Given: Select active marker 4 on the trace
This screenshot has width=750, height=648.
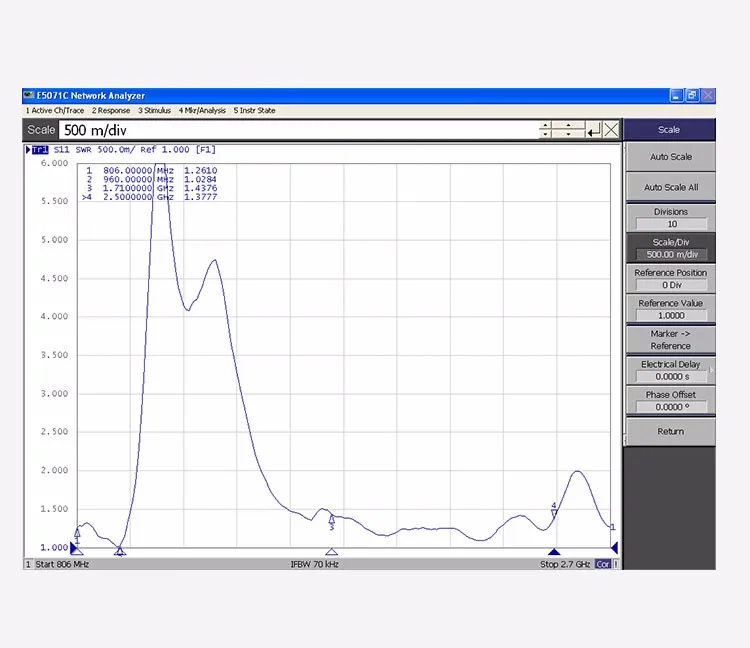Looking at the screenshot, I should click(x=554, y=510).
